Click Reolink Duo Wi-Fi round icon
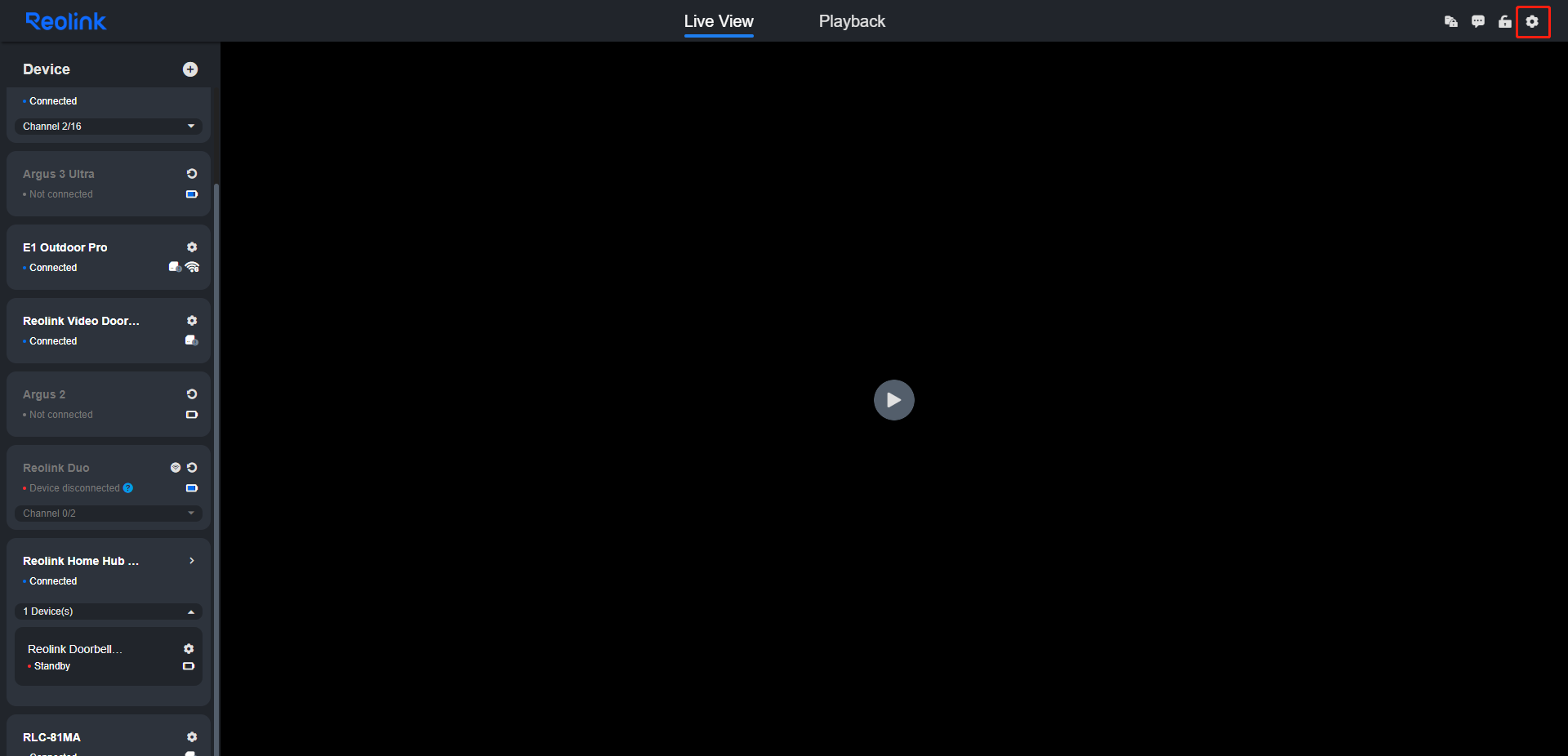 click(x=175, y=468)
